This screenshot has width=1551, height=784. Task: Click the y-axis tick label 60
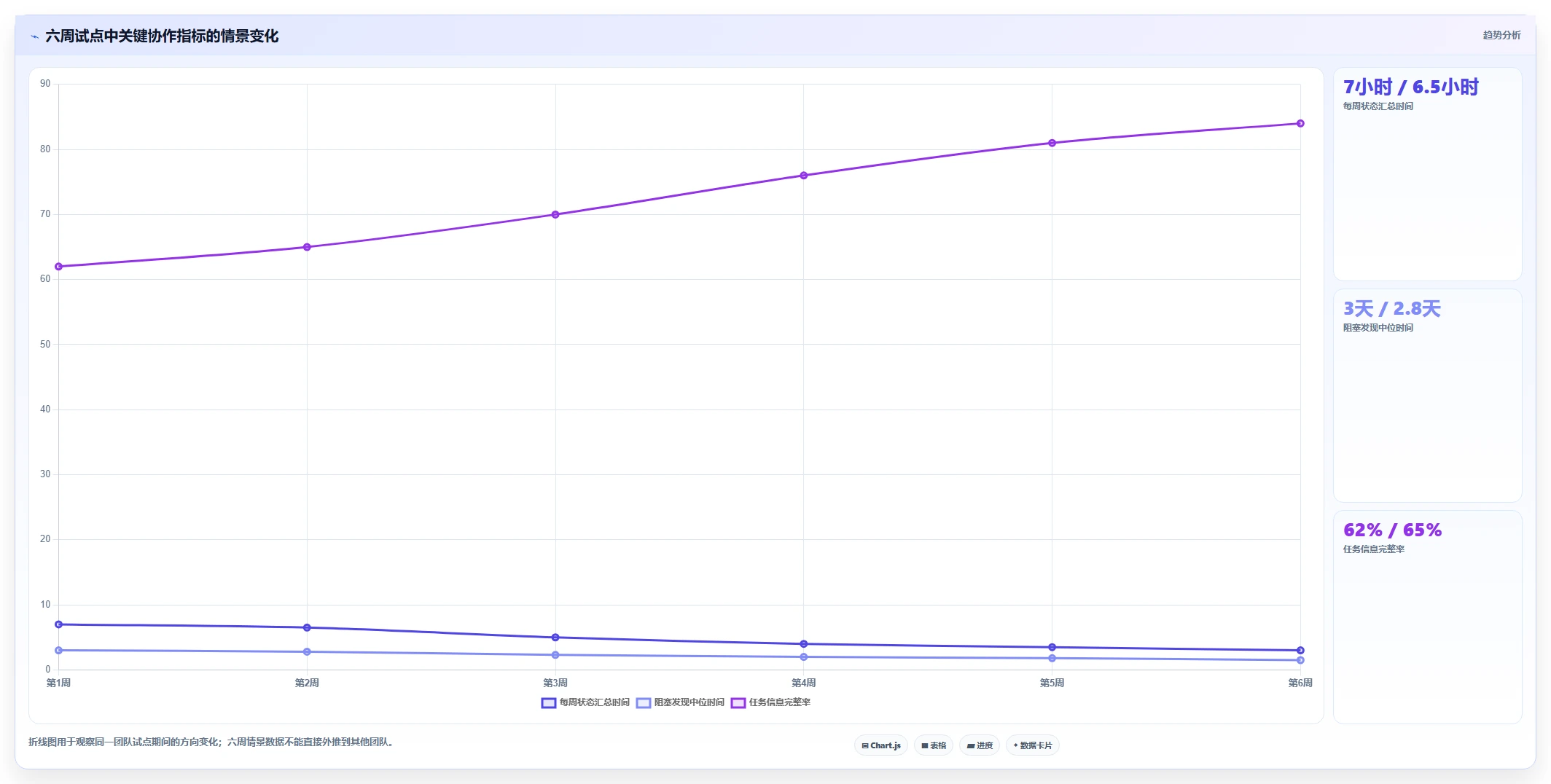[x=45, y=279]
